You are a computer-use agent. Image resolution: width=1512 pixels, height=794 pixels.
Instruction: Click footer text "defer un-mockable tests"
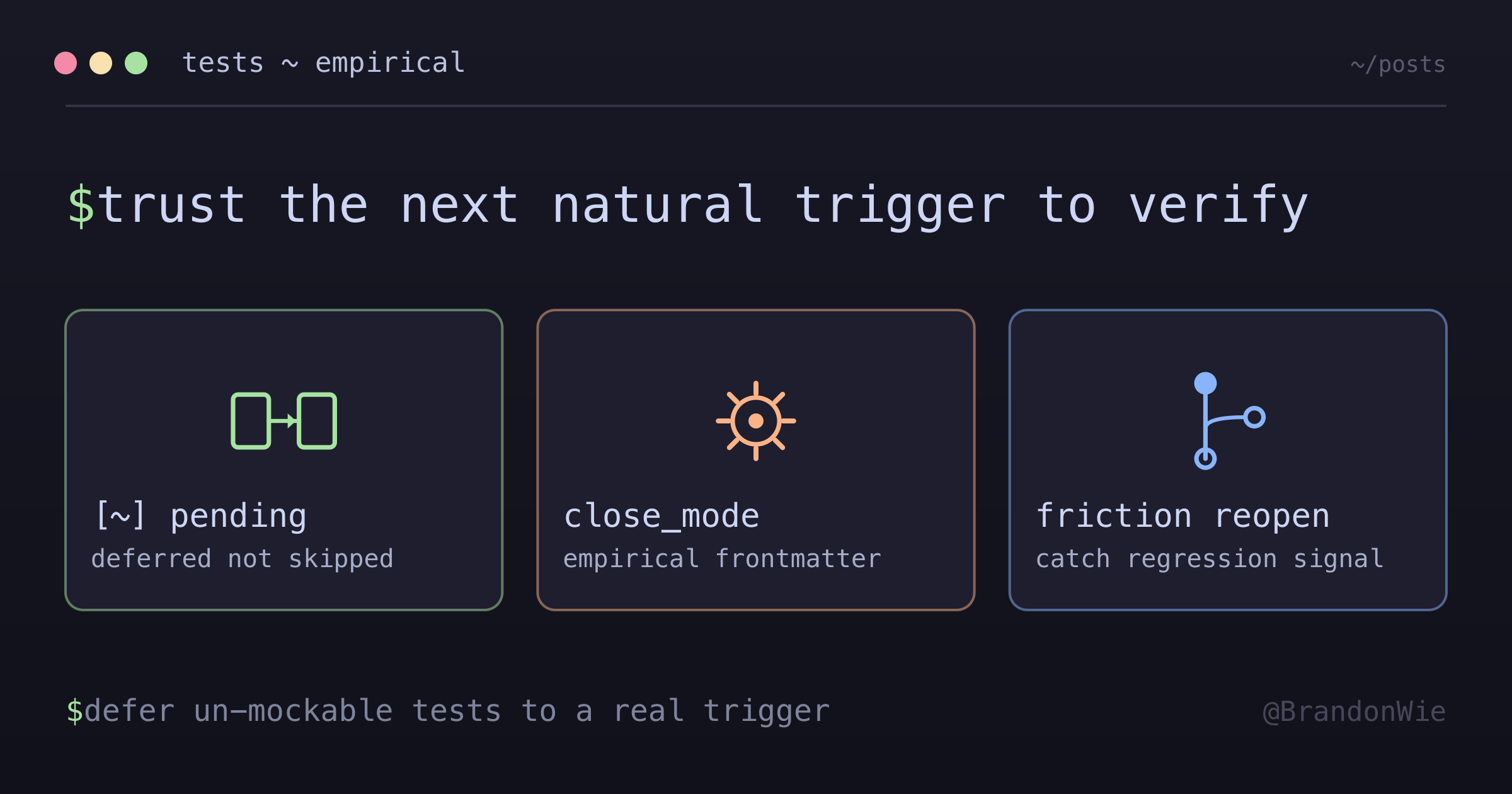[x=293, y=711]
